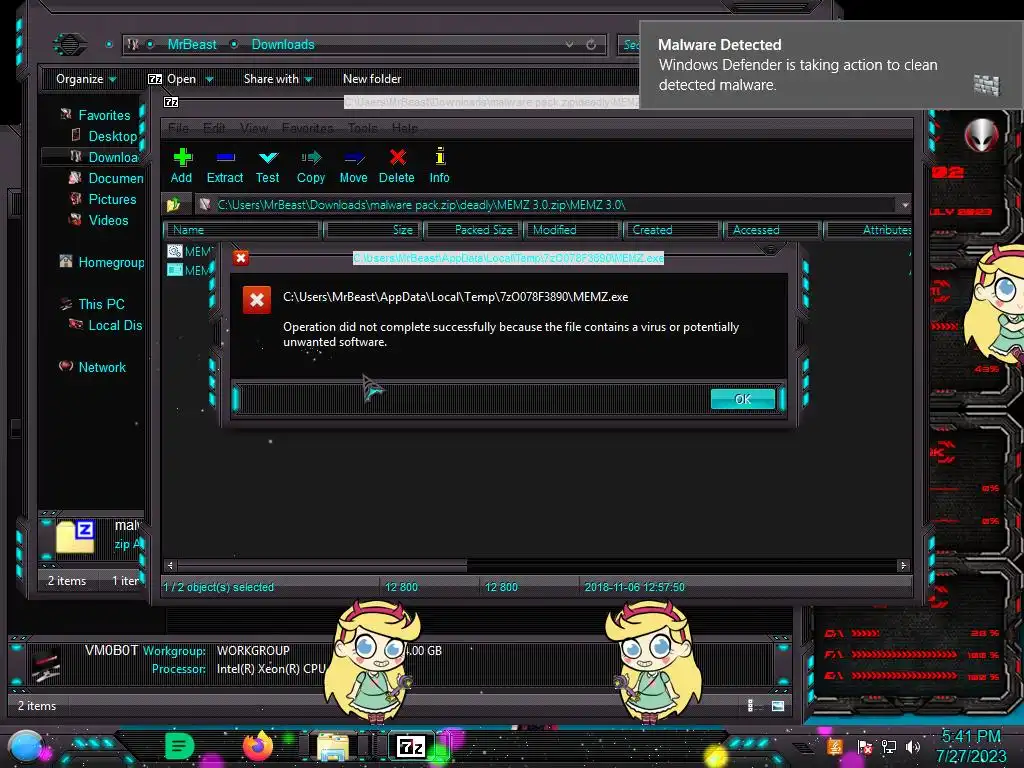Viewport: 1024px width, 768px height.
Task: Click the Alienware head gadget icon
Action: [981, 136]
